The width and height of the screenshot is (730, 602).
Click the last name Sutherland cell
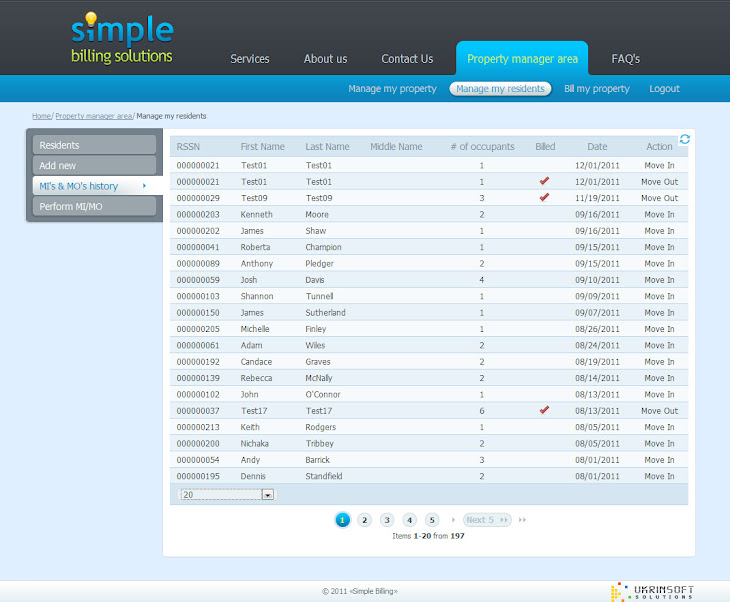tap(325, 313)
